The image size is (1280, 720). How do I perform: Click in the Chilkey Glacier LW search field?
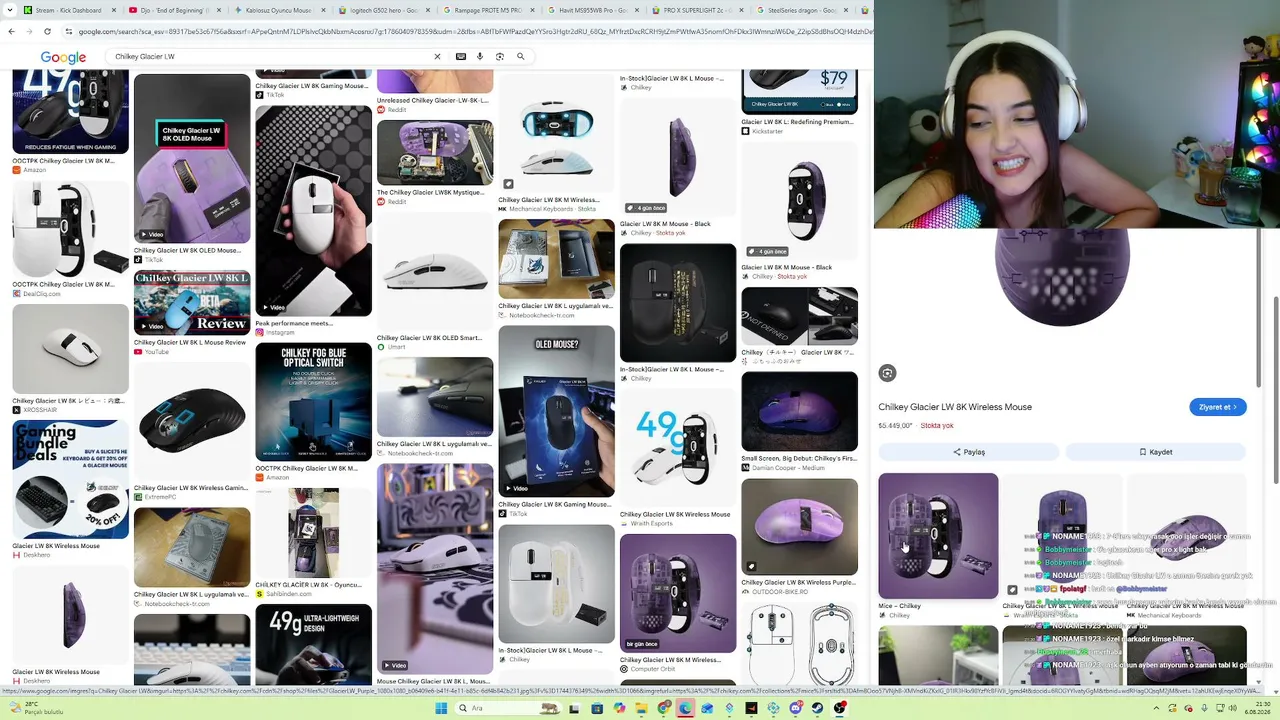[x=270, y=57]
